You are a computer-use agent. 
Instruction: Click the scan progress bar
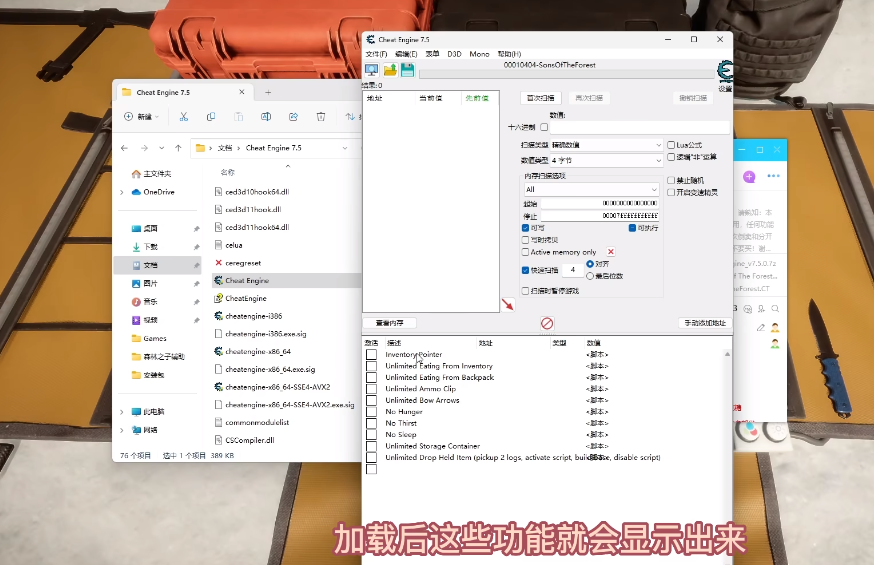click(x=566, y=74)
